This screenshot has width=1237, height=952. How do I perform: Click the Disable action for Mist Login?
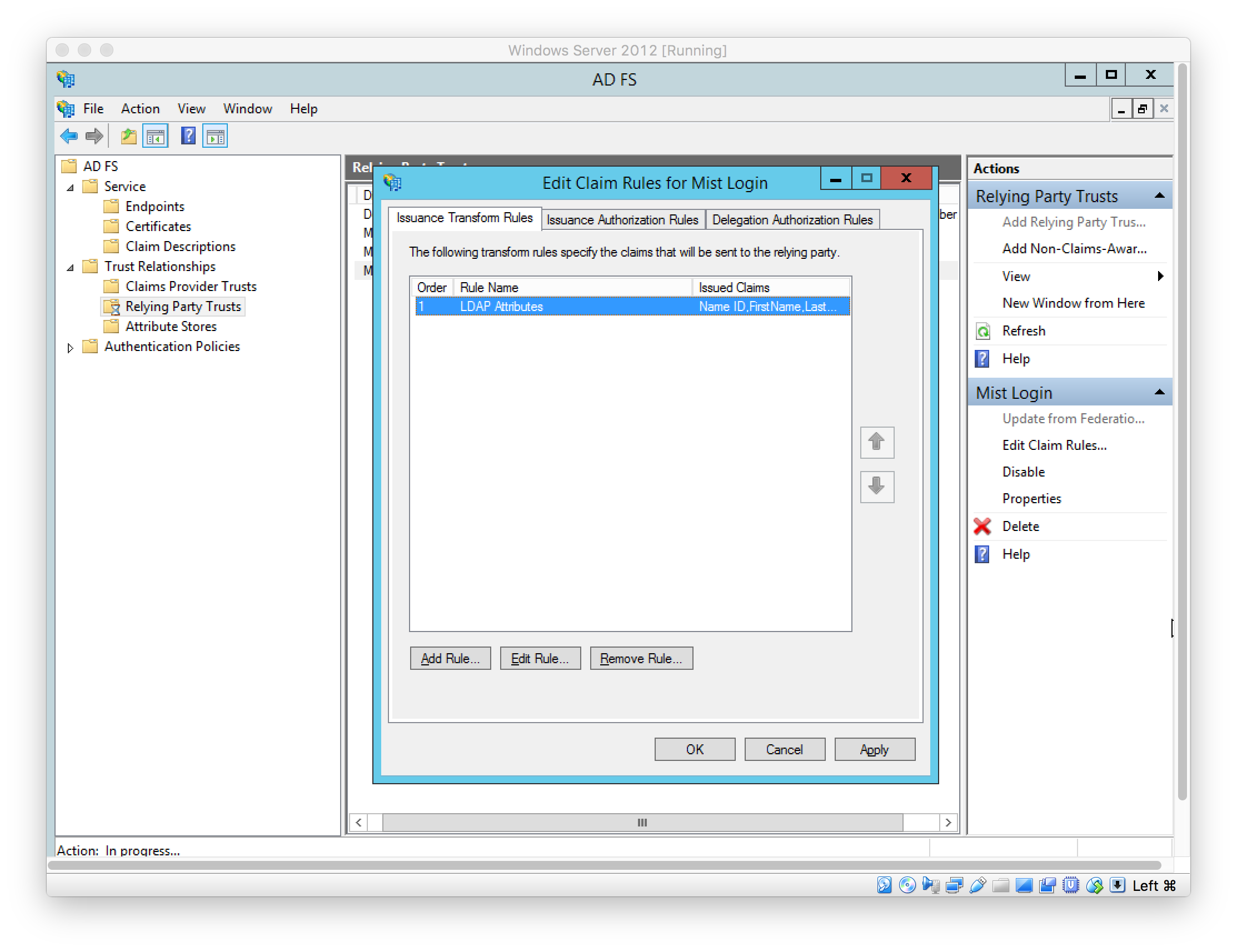(1024, 472)
